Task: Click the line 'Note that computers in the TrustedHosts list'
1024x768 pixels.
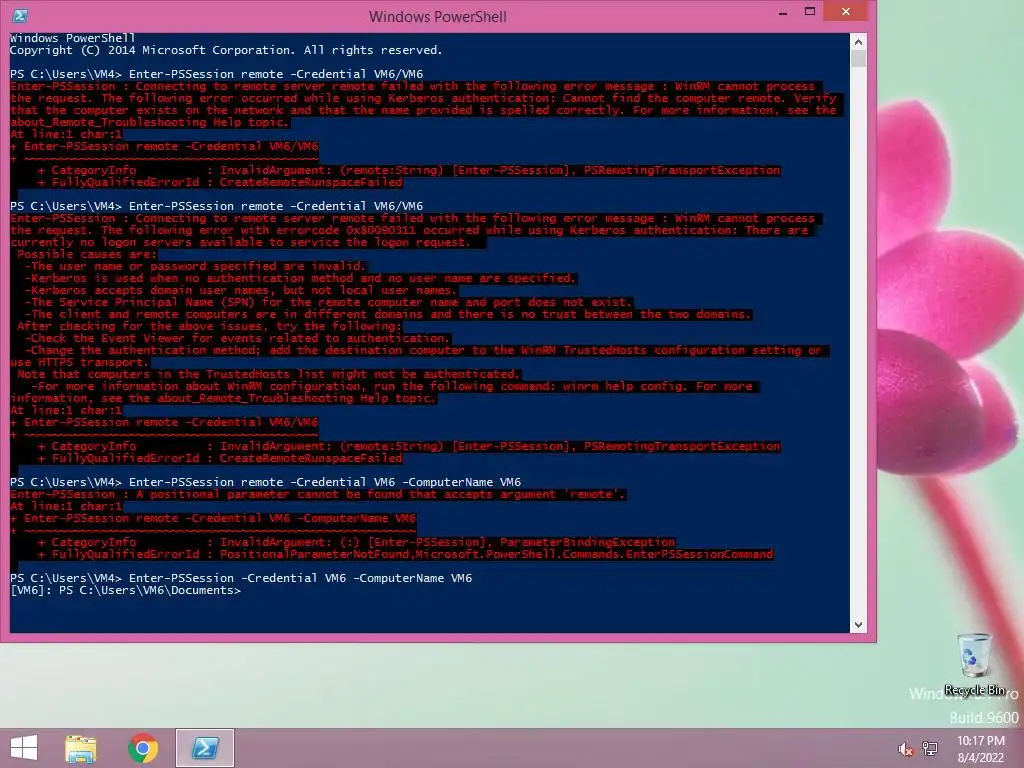Action: click(x=268, y=374)
